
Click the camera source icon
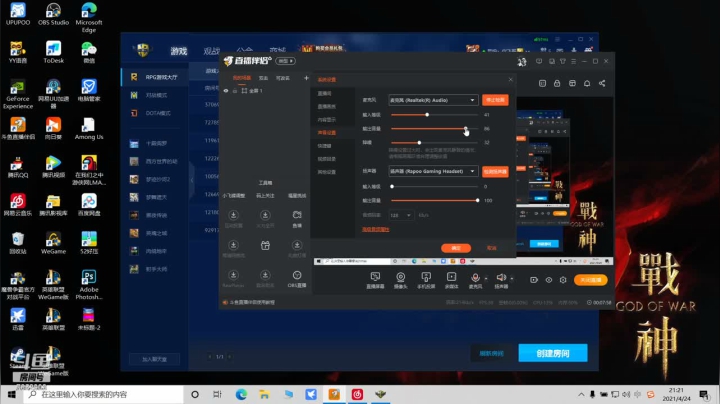(x=400, y=277)
